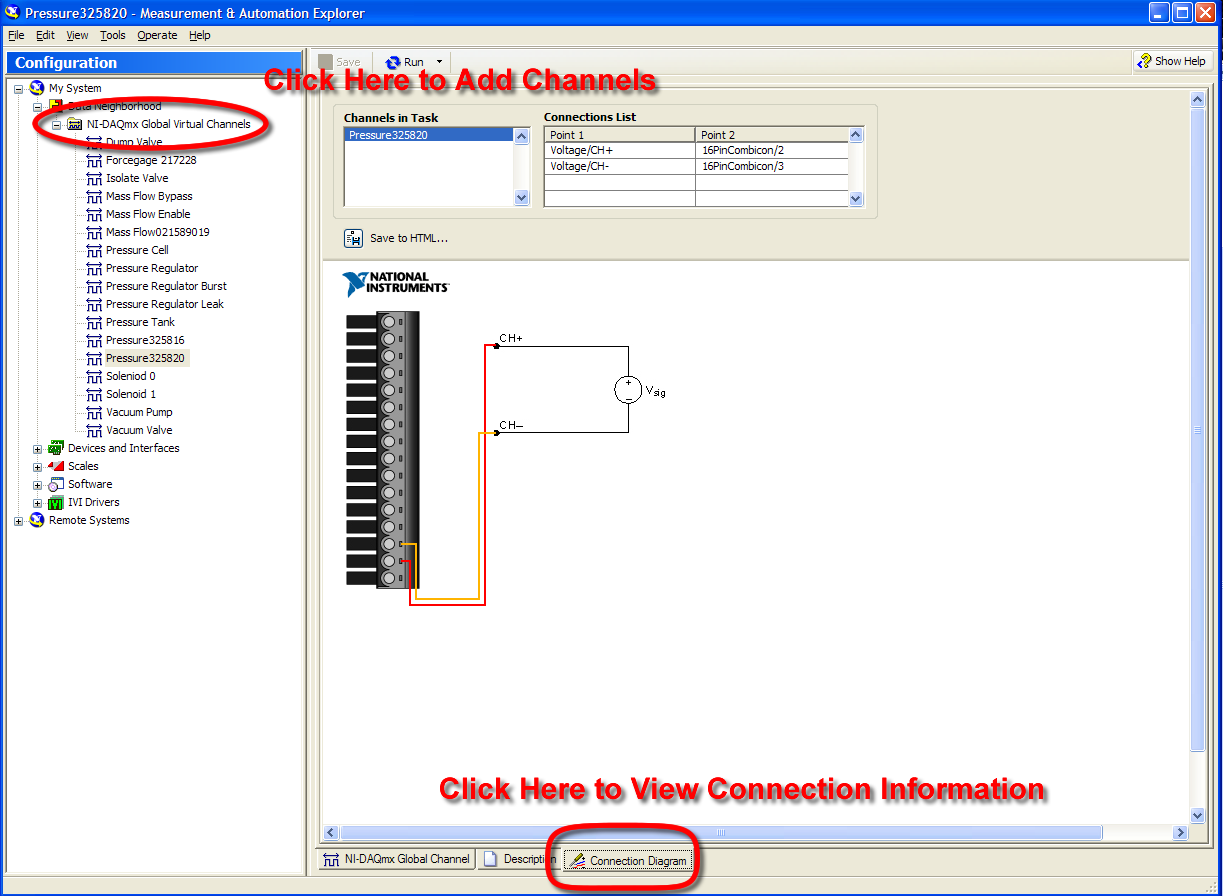Click the My System computer icon

pyautogui.click(x=37, y=88)
